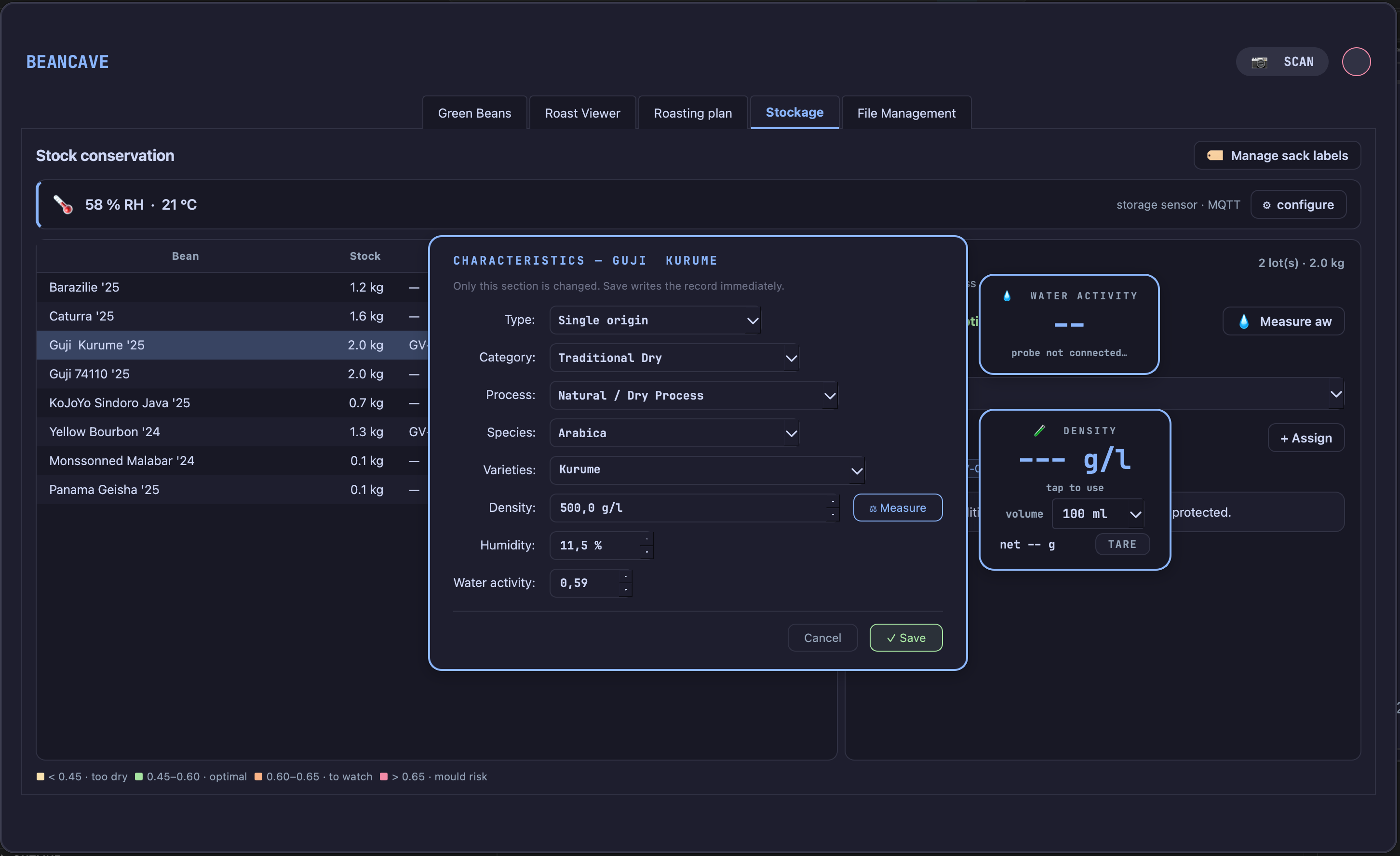
Task: Select the KoJoYo Sindoro Java '25 row
Action: 232,403
